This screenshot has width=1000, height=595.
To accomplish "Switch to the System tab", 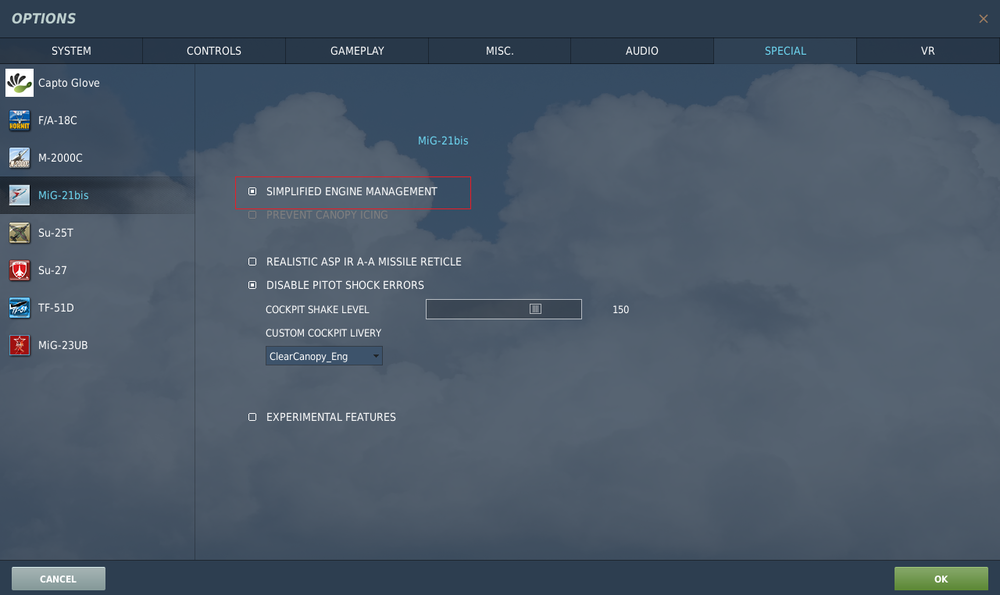I will pyautogui.click(x=71, y=51).
